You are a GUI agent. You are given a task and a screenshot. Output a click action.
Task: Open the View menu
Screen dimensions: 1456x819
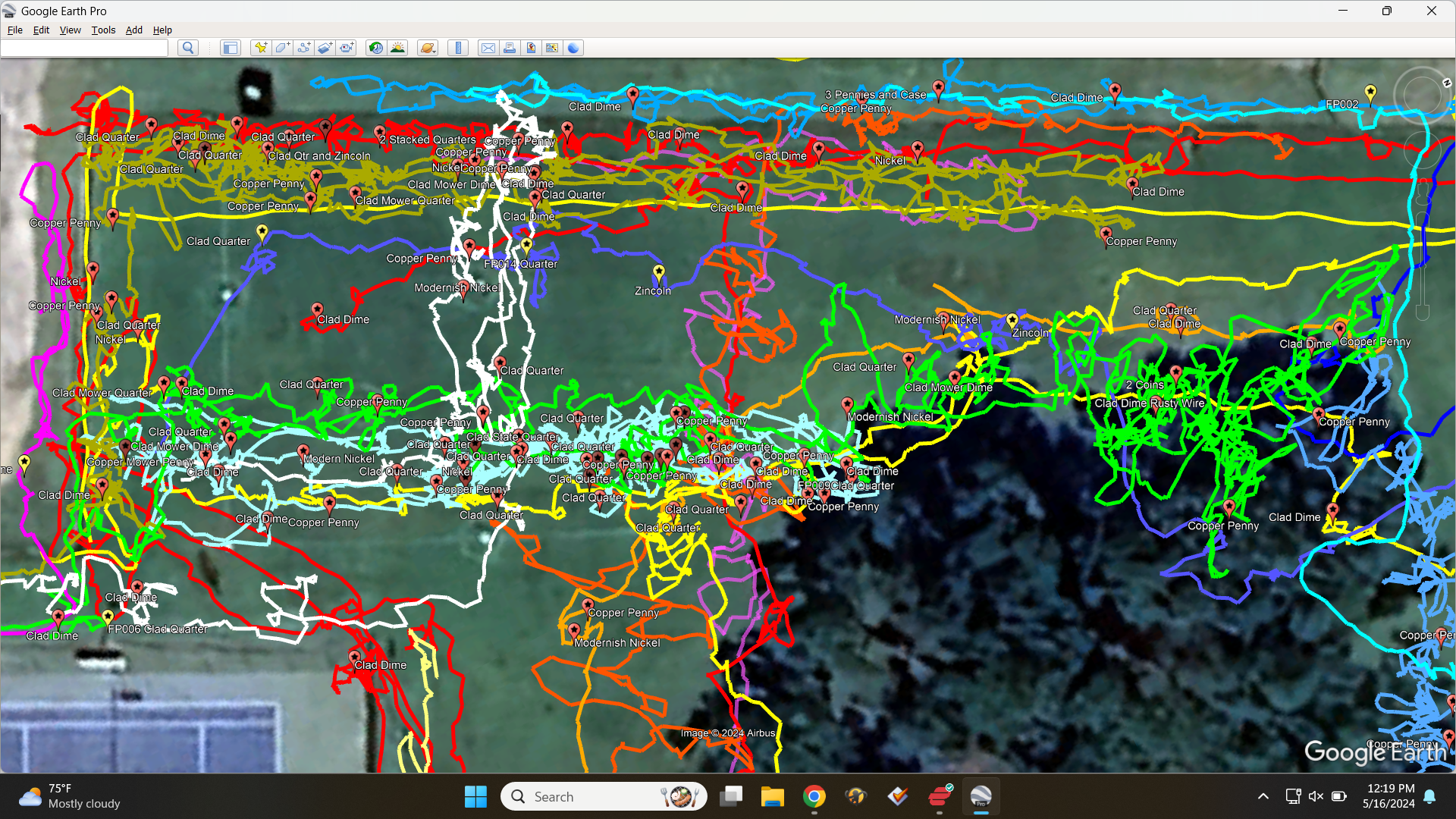click(x=70, y=30)
